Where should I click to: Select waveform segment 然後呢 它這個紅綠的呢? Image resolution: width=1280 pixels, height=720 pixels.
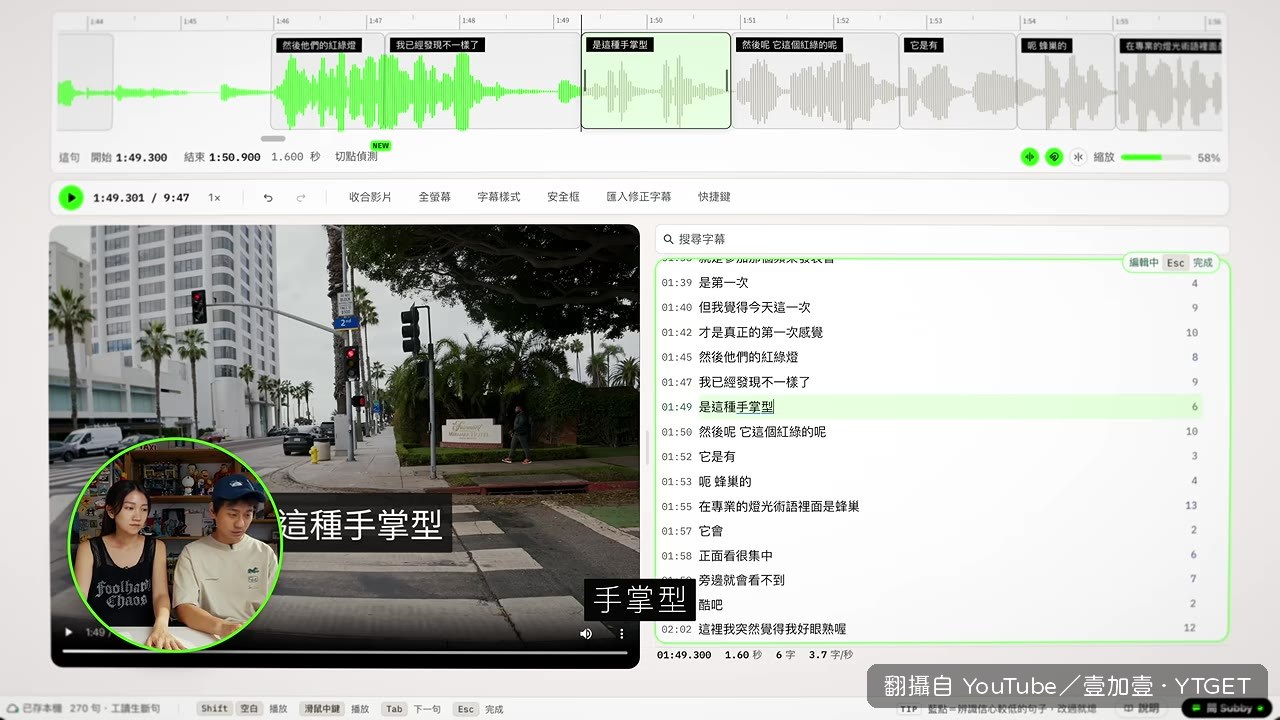coord(815,81)
